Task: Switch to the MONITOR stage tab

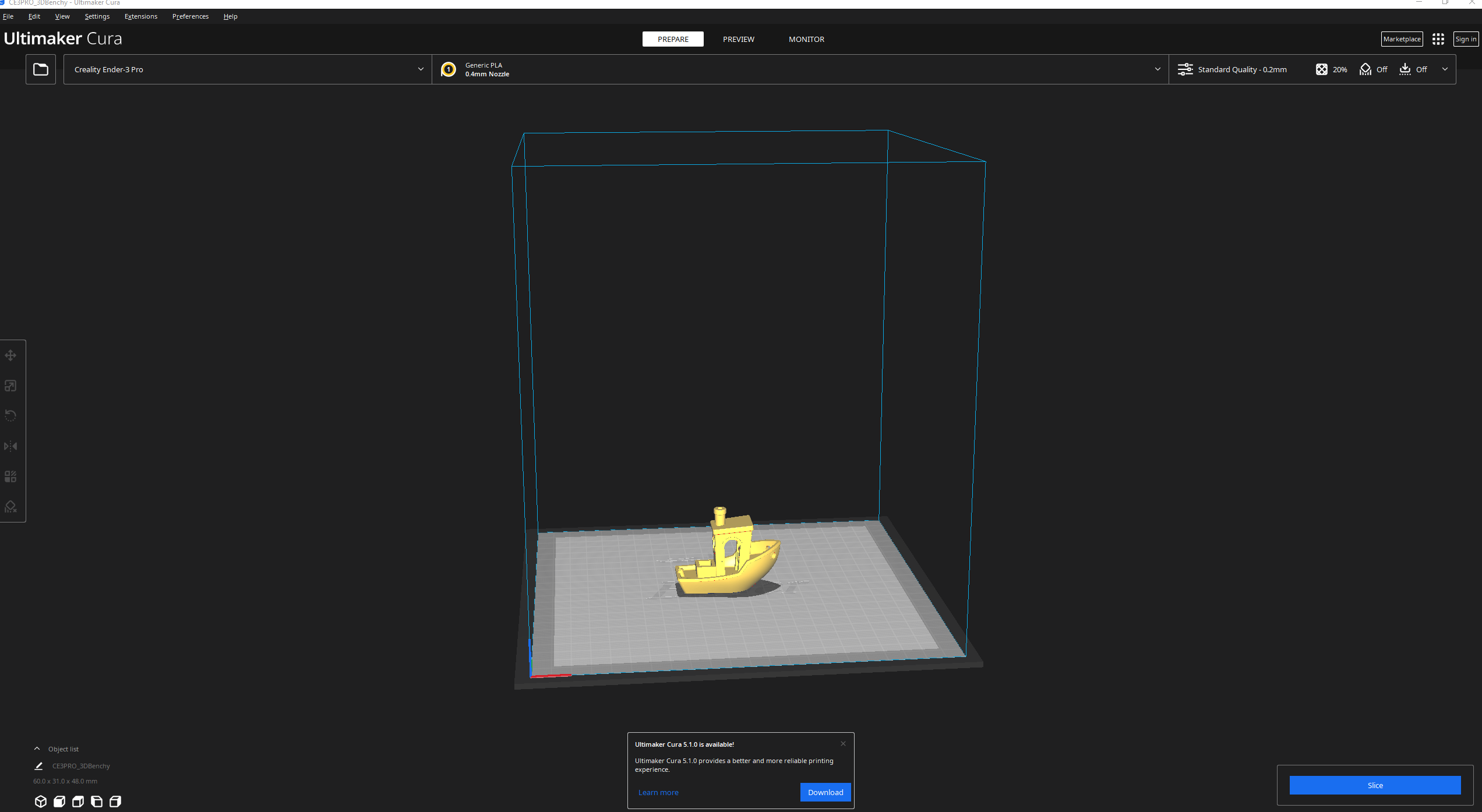Action: 806,39
